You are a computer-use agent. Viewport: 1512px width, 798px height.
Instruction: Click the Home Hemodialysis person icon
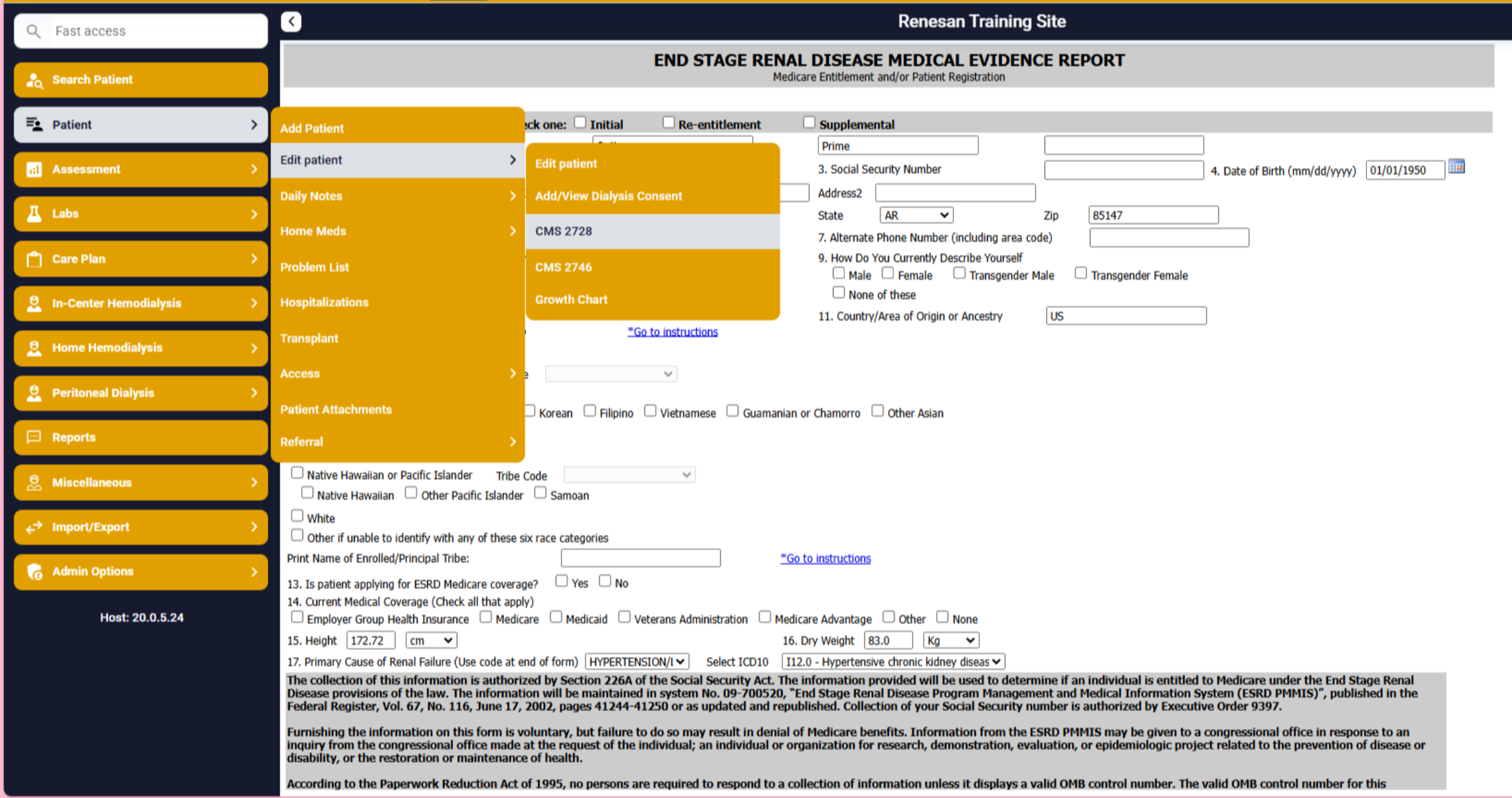click(34, 348)
